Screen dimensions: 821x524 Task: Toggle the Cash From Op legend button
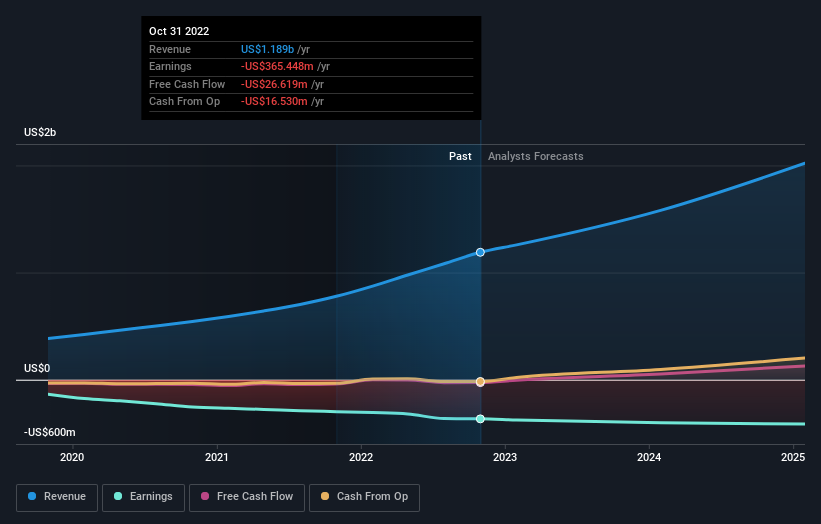point(364,497)
